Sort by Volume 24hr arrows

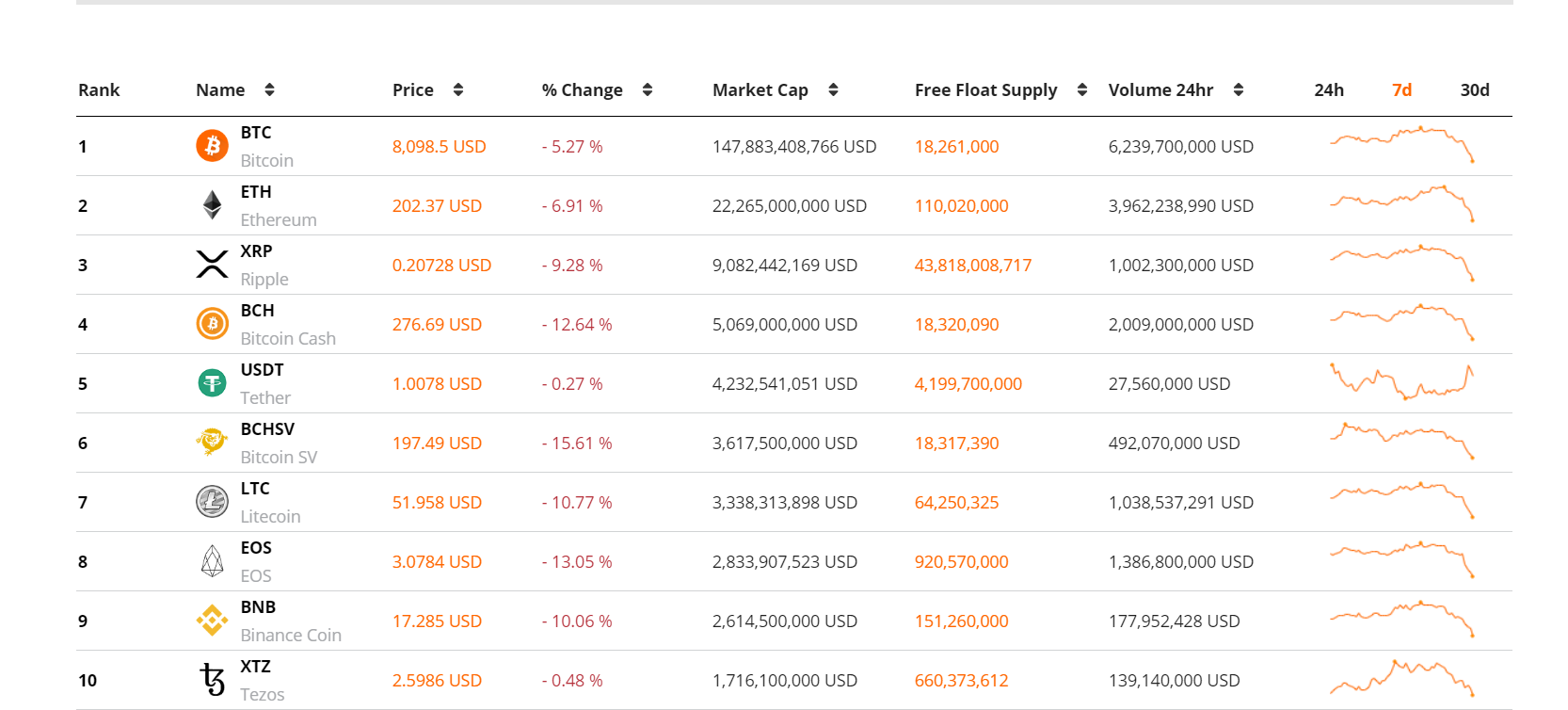[1239, 89]
